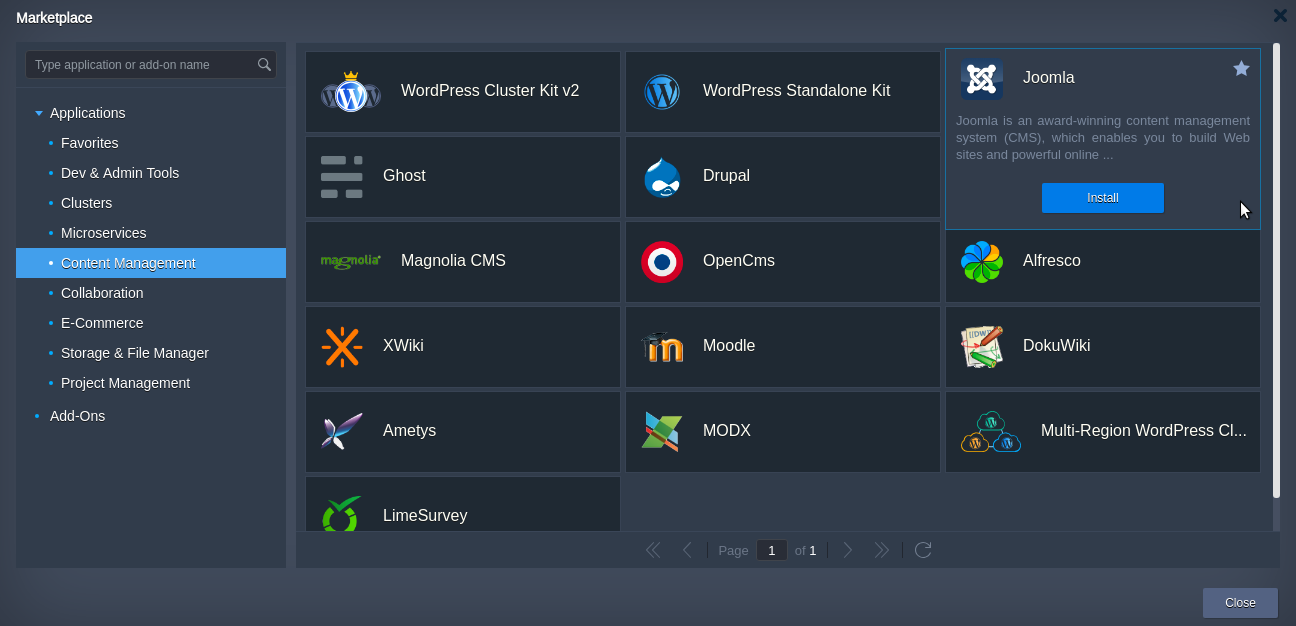
Task: Click the application name search field
Action: [142, 65]
